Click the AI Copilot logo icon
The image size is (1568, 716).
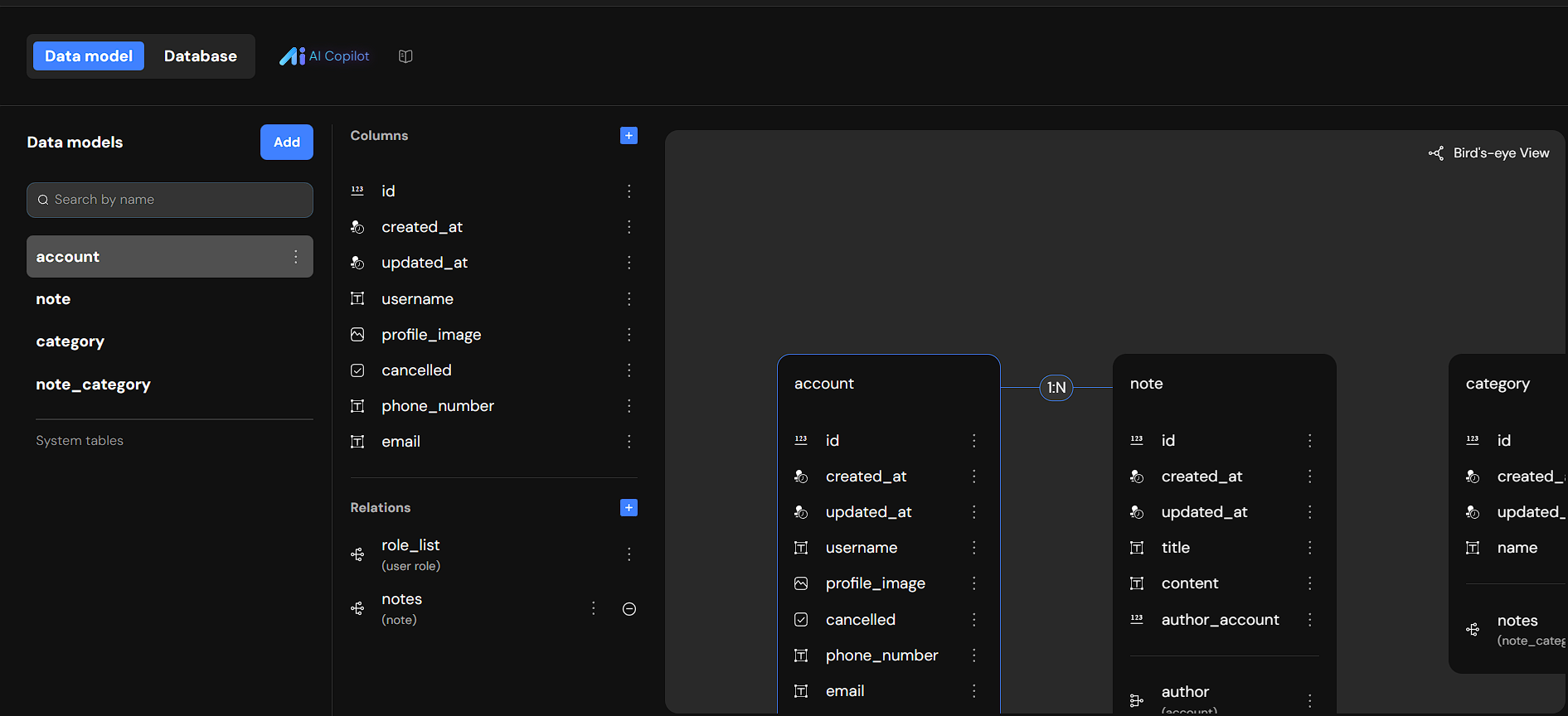tap(292, 56)
